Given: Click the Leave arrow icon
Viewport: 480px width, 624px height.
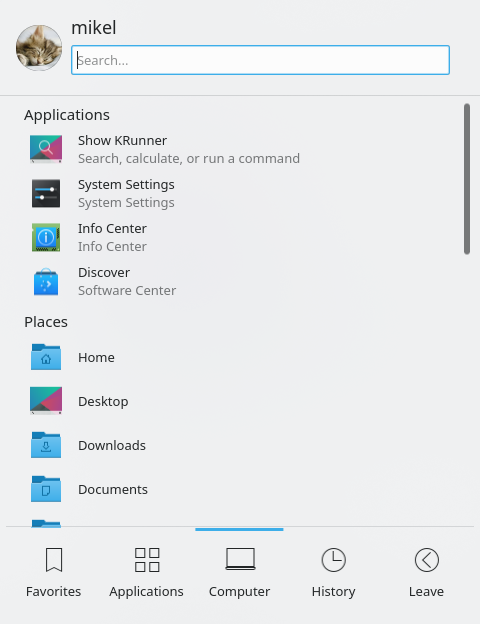Looking at the screenshot, I should [427, 560].
